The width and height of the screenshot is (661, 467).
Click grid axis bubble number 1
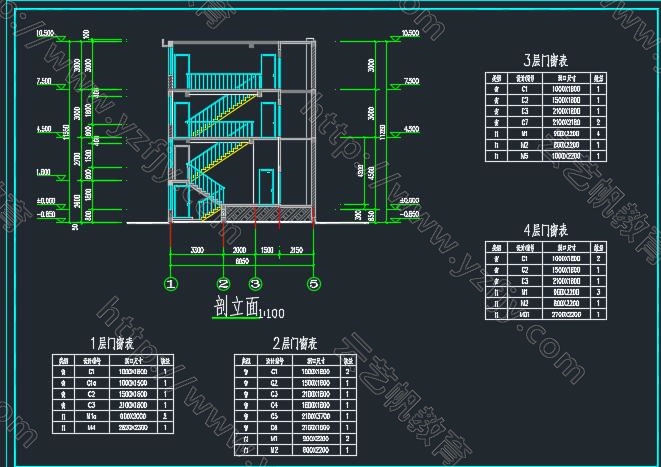tap(172, 284)
